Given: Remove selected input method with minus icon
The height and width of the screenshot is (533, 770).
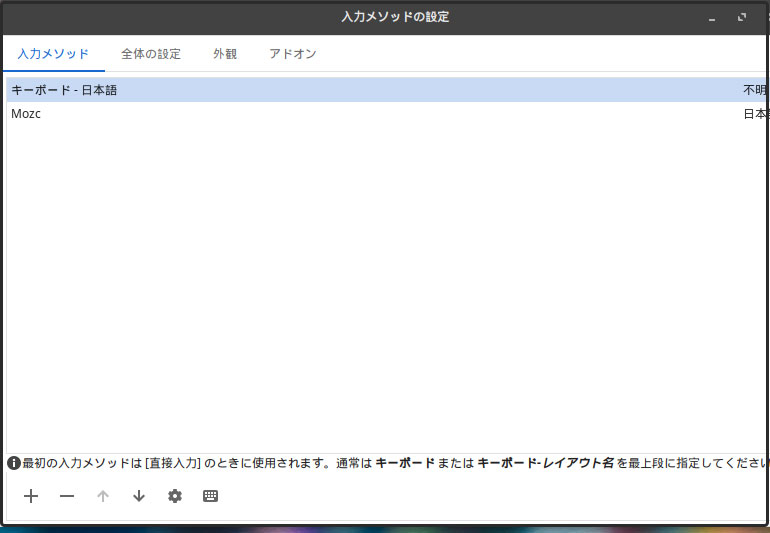Looking at the screenshot, I should (x=67, y=496).
